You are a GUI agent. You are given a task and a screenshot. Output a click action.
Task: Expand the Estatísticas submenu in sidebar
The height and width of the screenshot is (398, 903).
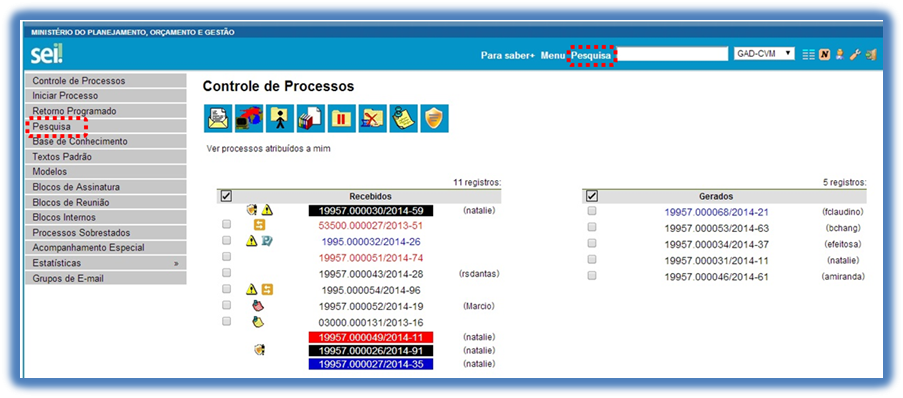[106, 263]
